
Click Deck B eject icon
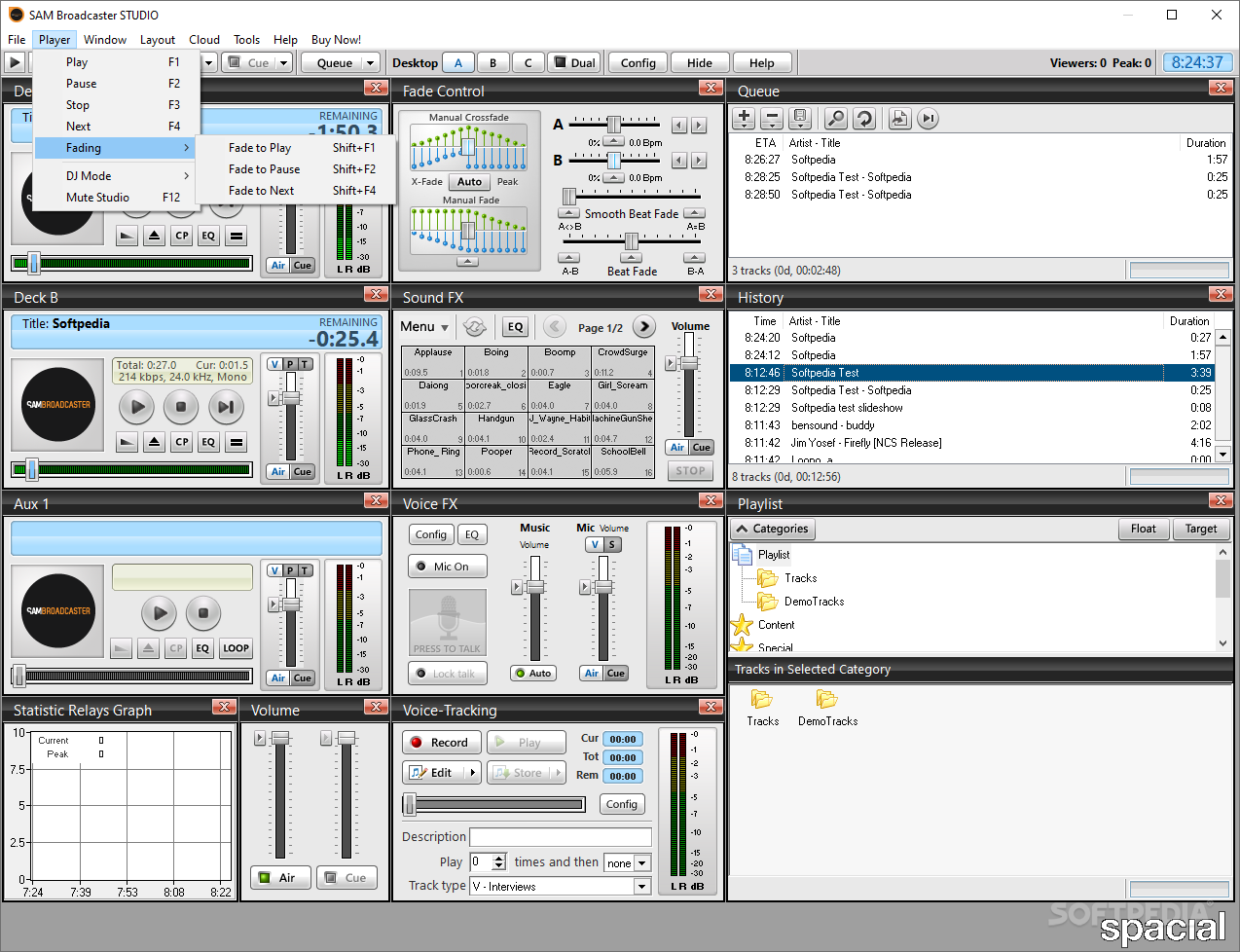154,442
